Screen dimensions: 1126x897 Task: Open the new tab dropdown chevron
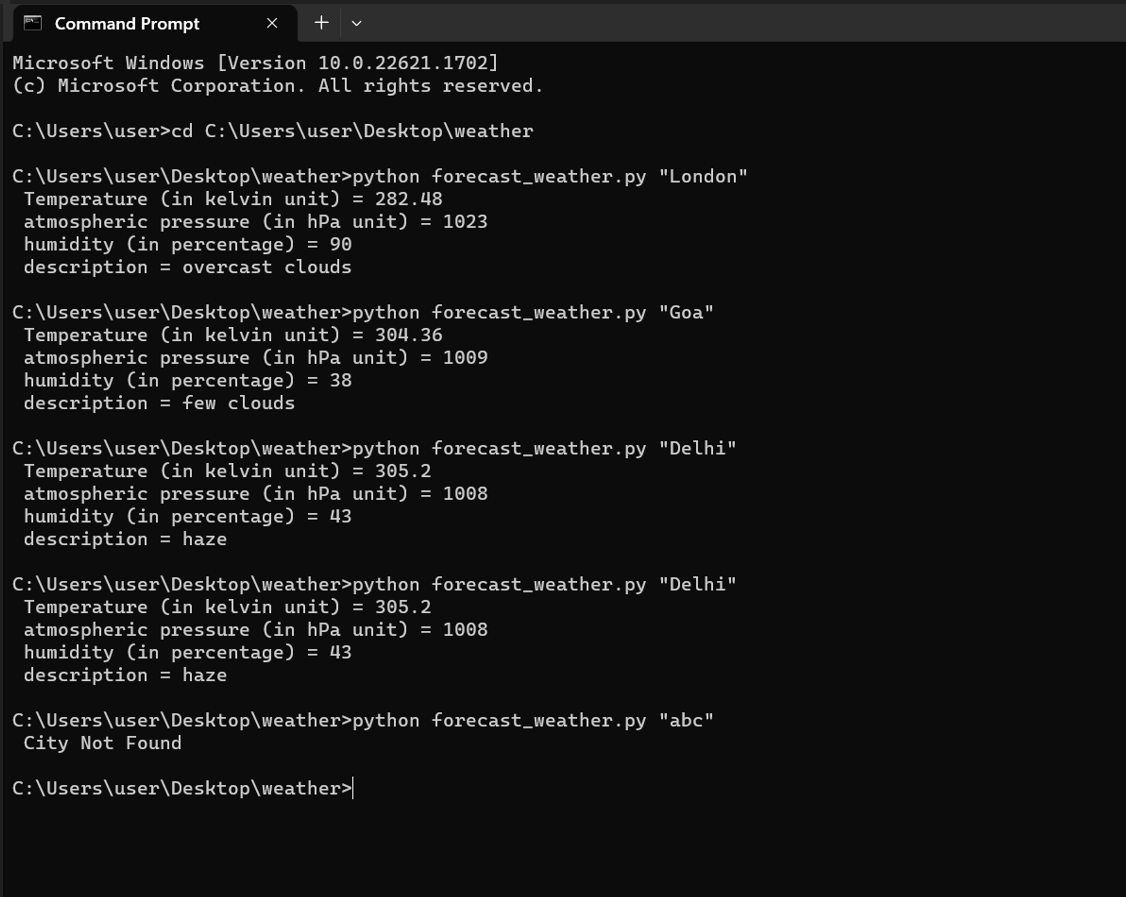pyautogui.click(x=356, y=22)
